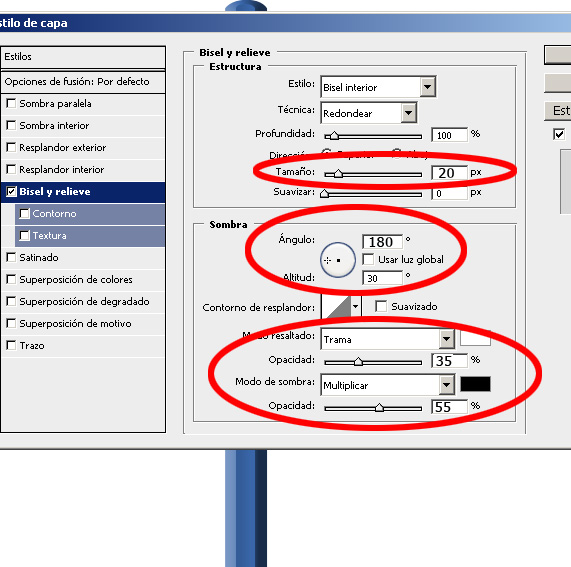Click the Tamaño value field 20
The image size is (571, 567).
point(449,173)
